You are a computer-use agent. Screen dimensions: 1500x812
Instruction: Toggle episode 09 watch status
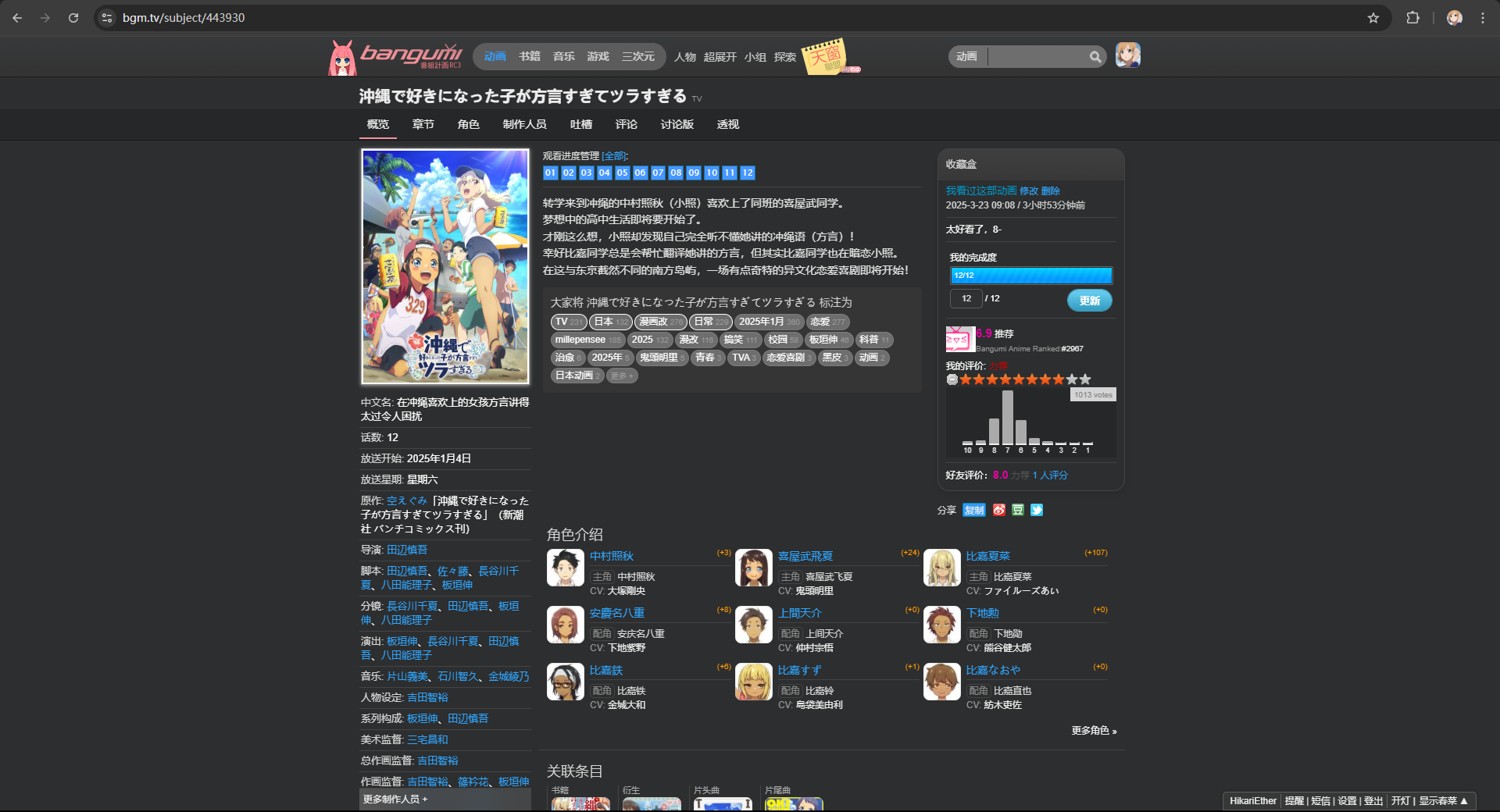[694, 173]
